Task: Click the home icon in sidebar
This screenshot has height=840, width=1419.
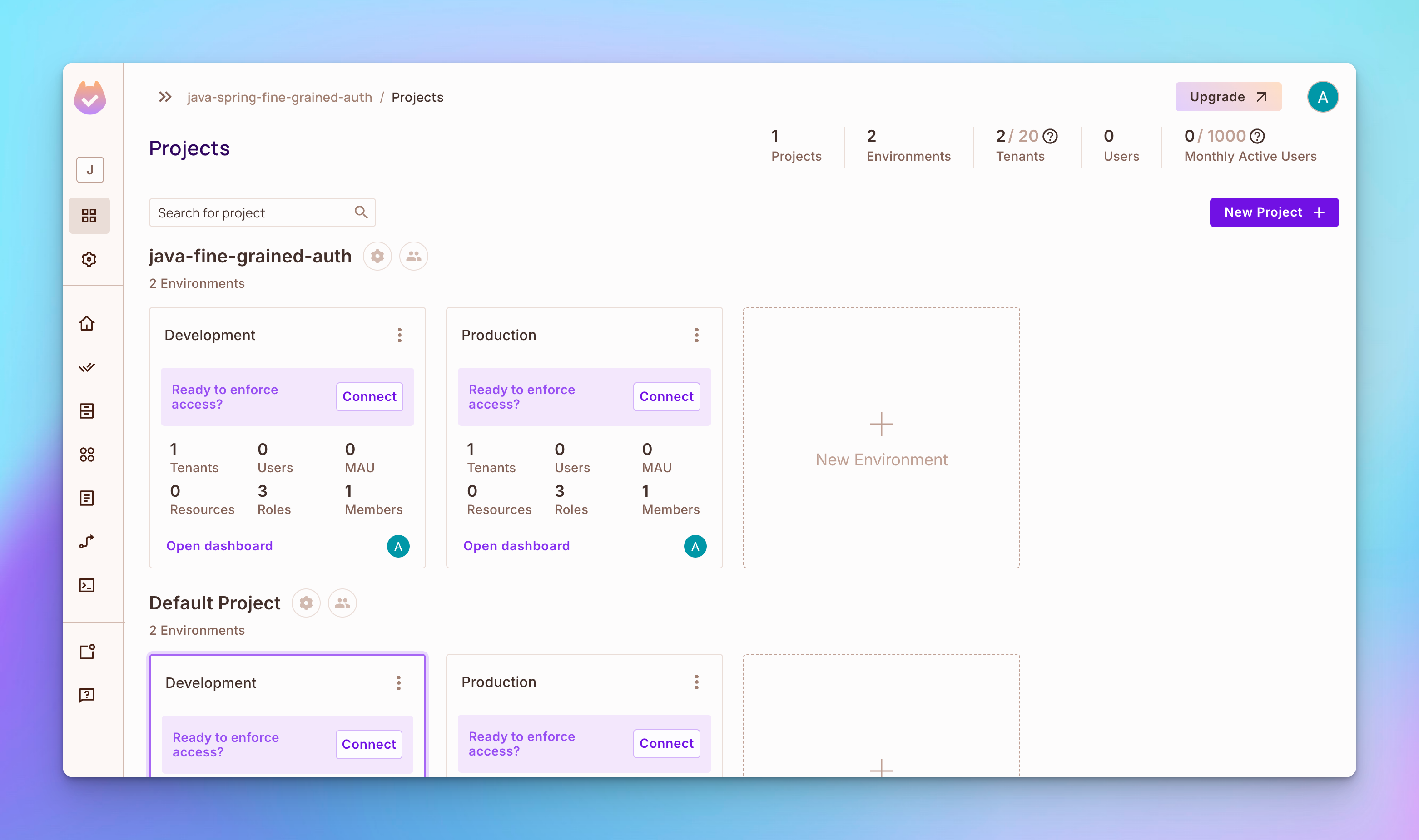Action: coord(89,322)
